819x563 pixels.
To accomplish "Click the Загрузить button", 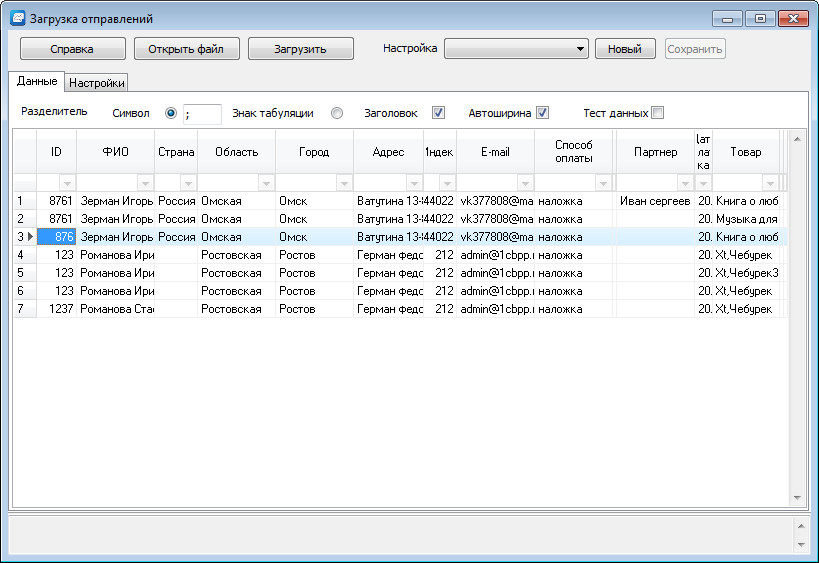I will pyautogui.click(x=300, y=49).
